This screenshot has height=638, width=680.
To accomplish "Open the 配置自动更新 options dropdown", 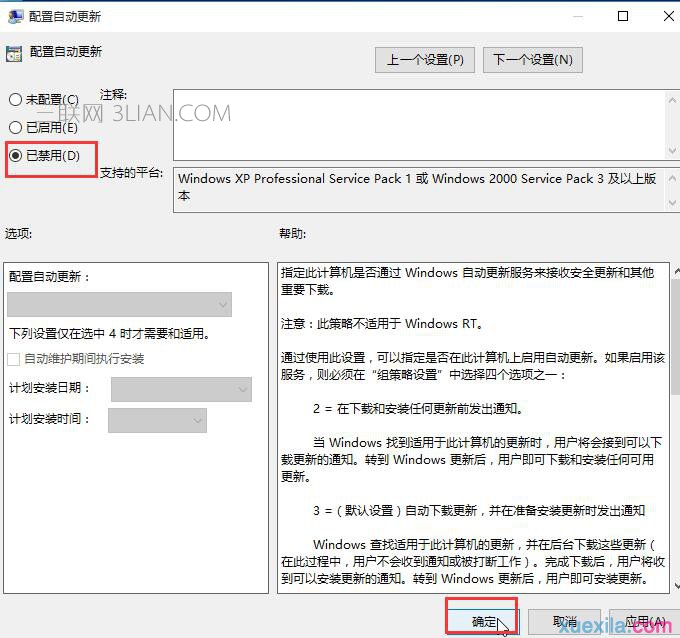I will [119, 304].
